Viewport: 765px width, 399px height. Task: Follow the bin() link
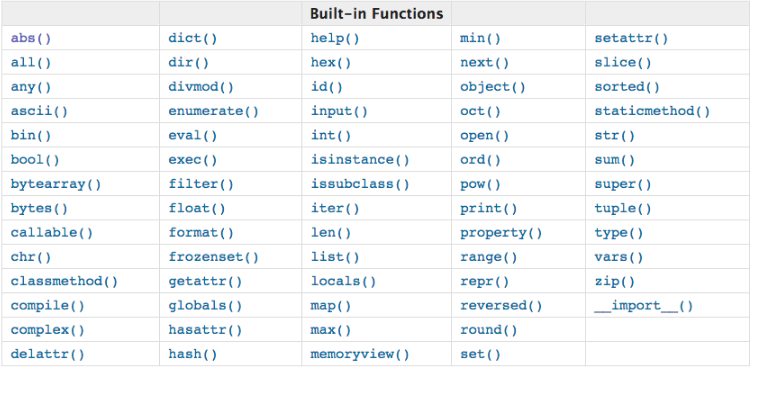pyautogui.click(x=31, y=135)
